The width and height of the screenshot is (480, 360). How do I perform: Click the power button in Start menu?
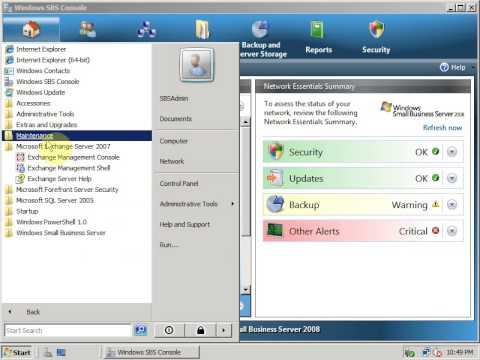(x=169, y=330)
